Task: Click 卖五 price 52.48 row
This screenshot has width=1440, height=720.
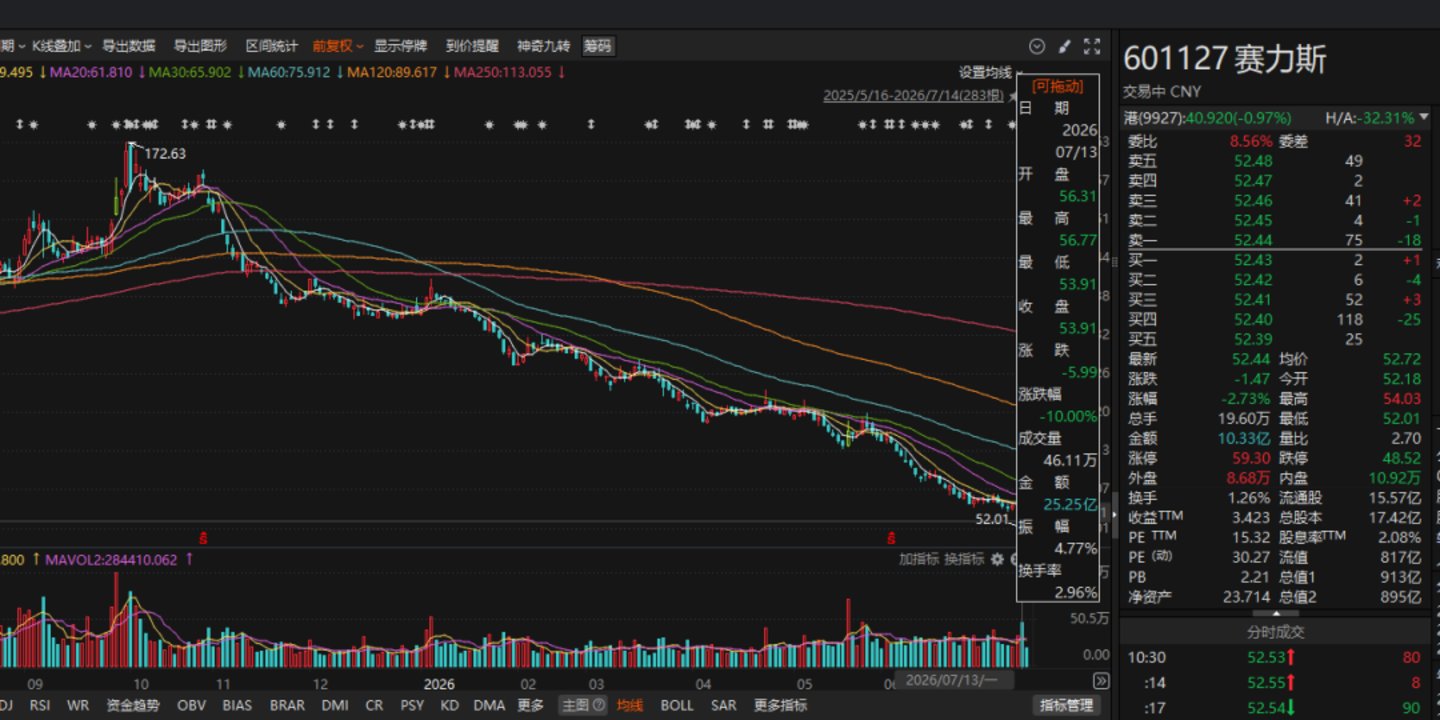Action: [1275, 161]
